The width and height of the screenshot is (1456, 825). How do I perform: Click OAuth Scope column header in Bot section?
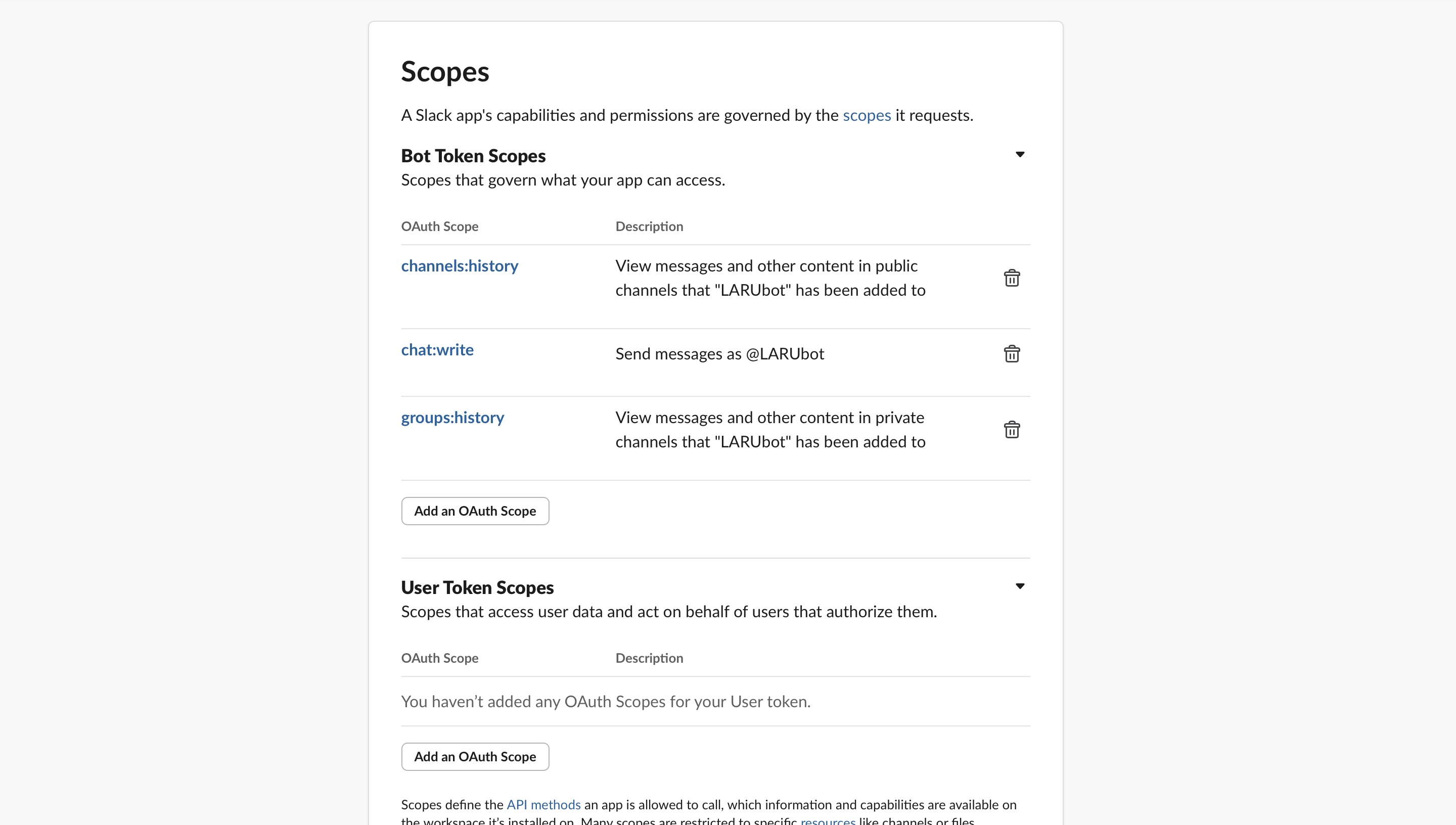(440, 226)
